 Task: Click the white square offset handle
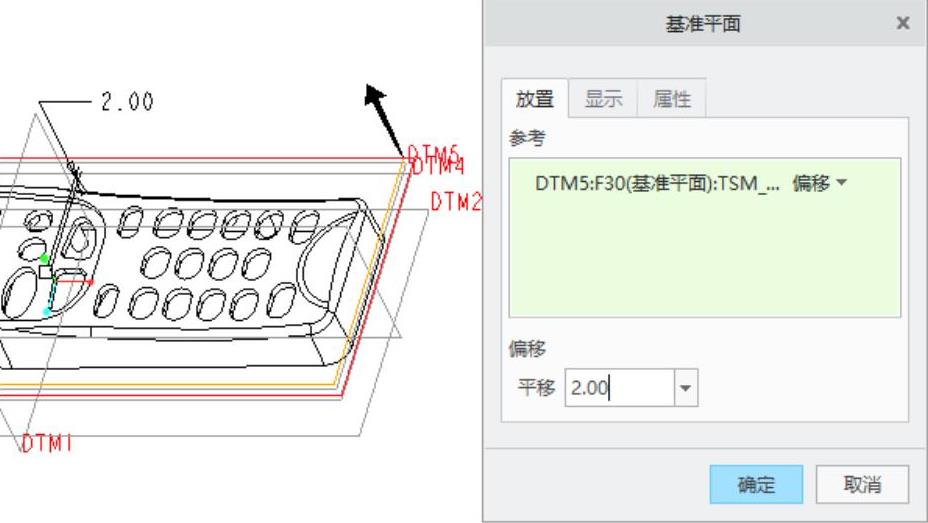pos(46,272)
